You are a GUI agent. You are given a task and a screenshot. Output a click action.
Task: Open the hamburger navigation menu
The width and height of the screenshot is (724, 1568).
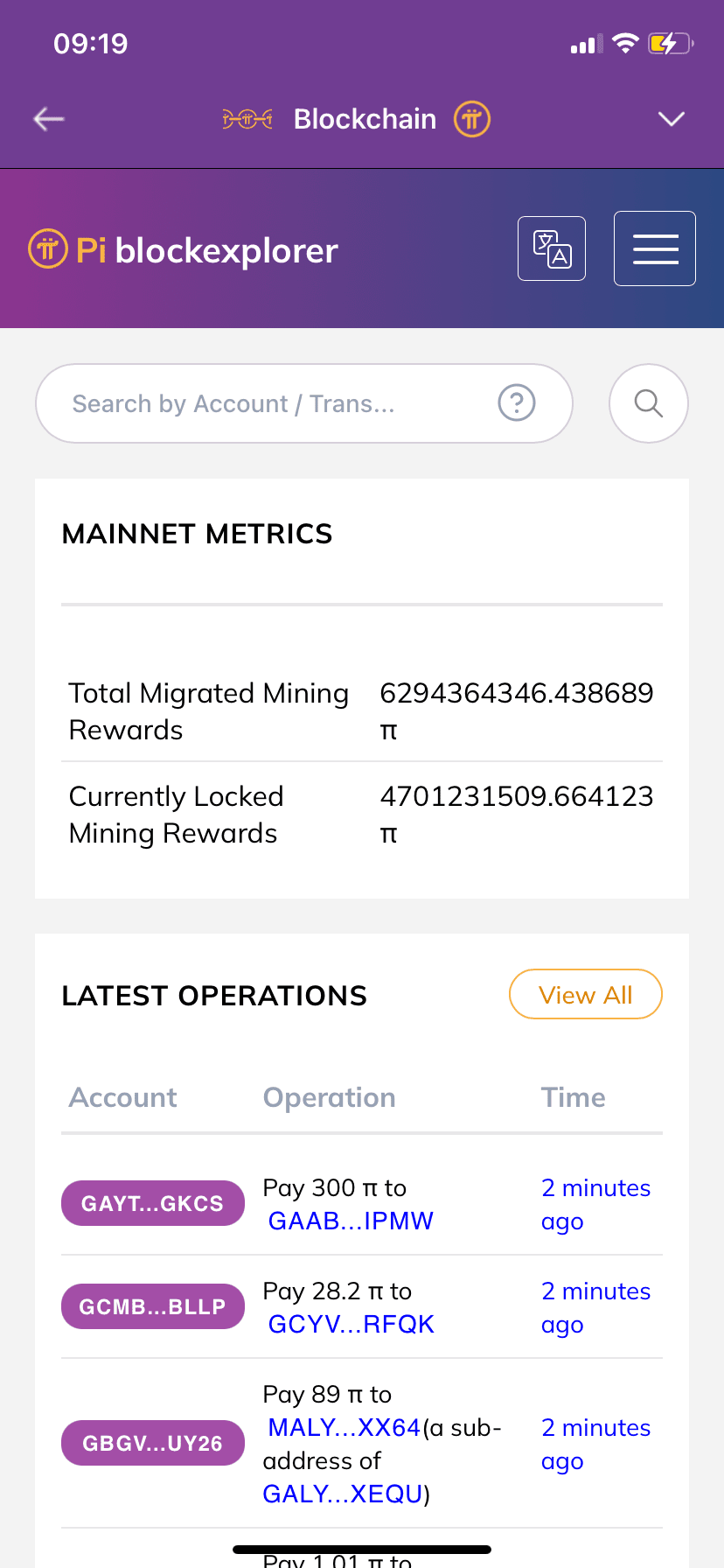click(655, 248)
